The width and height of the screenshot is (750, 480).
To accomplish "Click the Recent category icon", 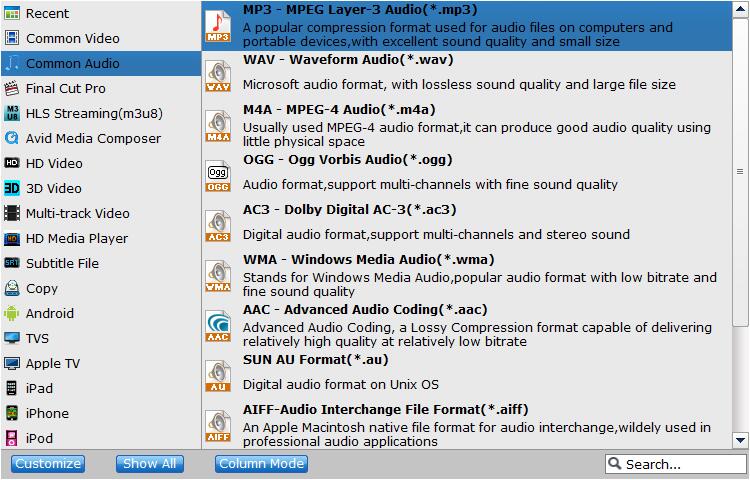I will tap(11, 13).
